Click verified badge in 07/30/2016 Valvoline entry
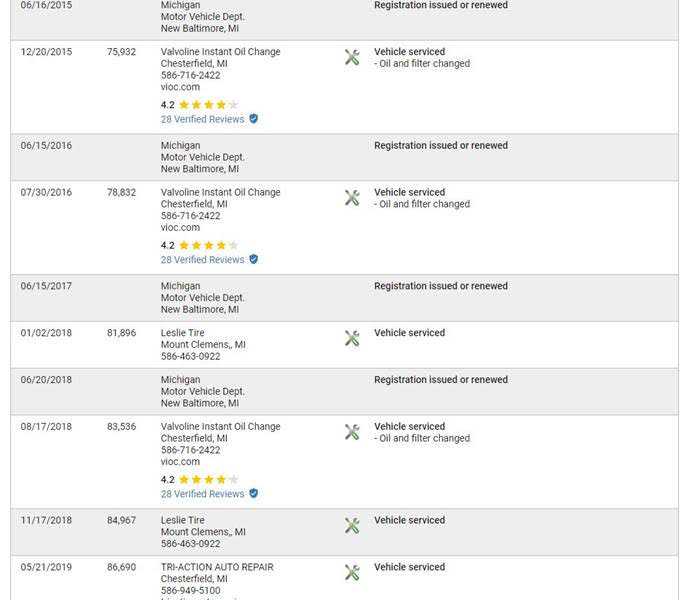The image size is (681, 600). 254,260
